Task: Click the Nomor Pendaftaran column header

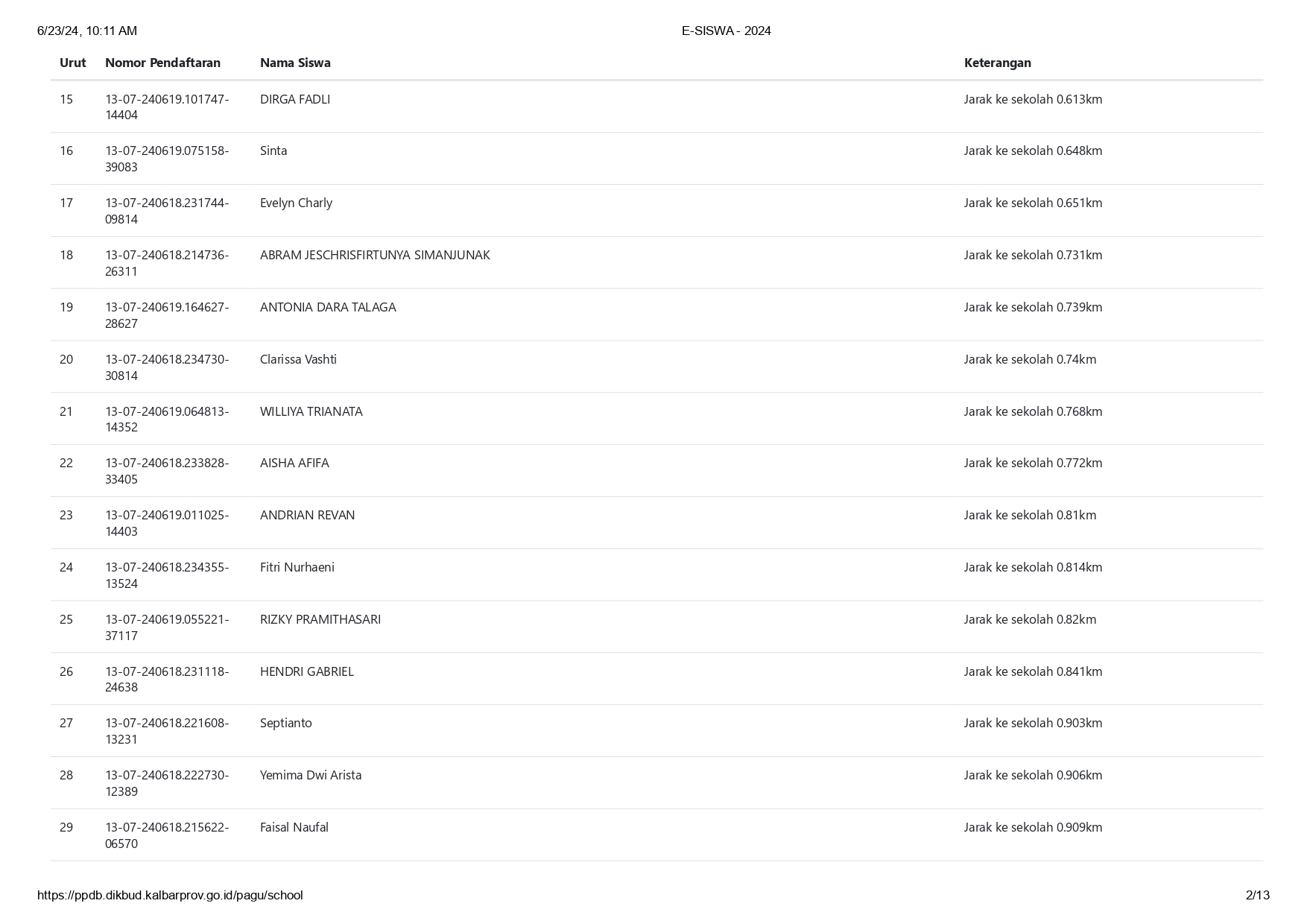Action: (162, 63)
